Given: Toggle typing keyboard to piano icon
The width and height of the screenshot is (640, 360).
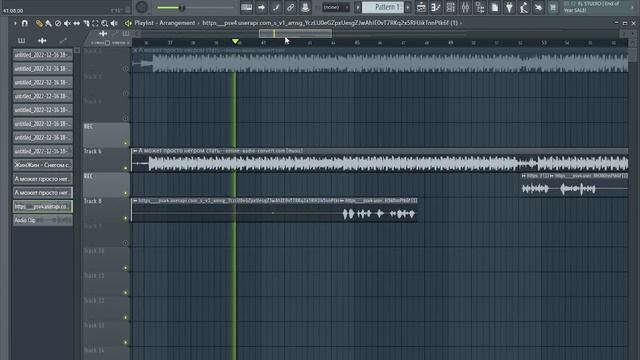Looking at the screenshot, I should [247, 7].
